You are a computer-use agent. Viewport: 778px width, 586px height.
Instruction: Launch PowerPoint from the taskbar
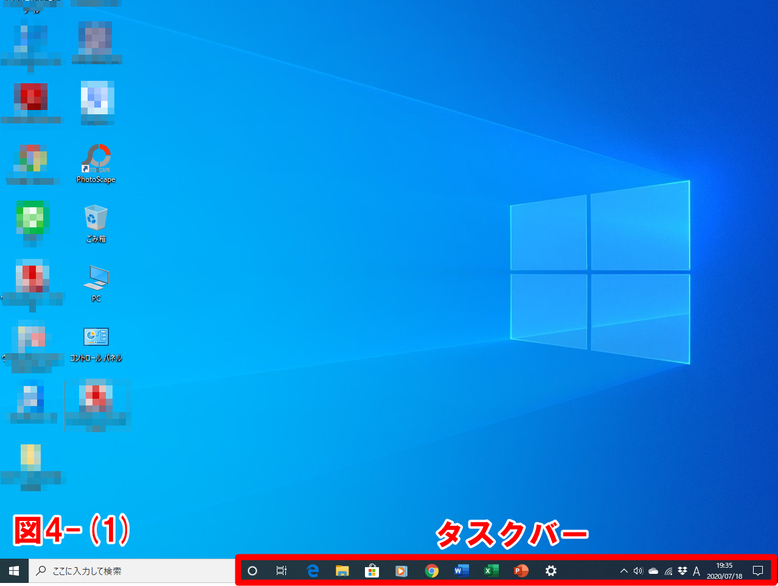point(521,571)
